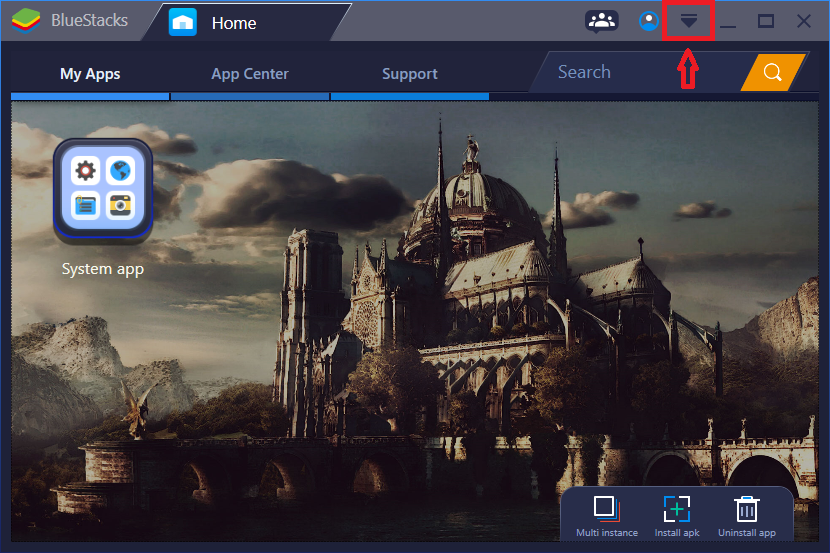
Task: Maximize the BlueStacks window
Action: (x=766, y=21)
